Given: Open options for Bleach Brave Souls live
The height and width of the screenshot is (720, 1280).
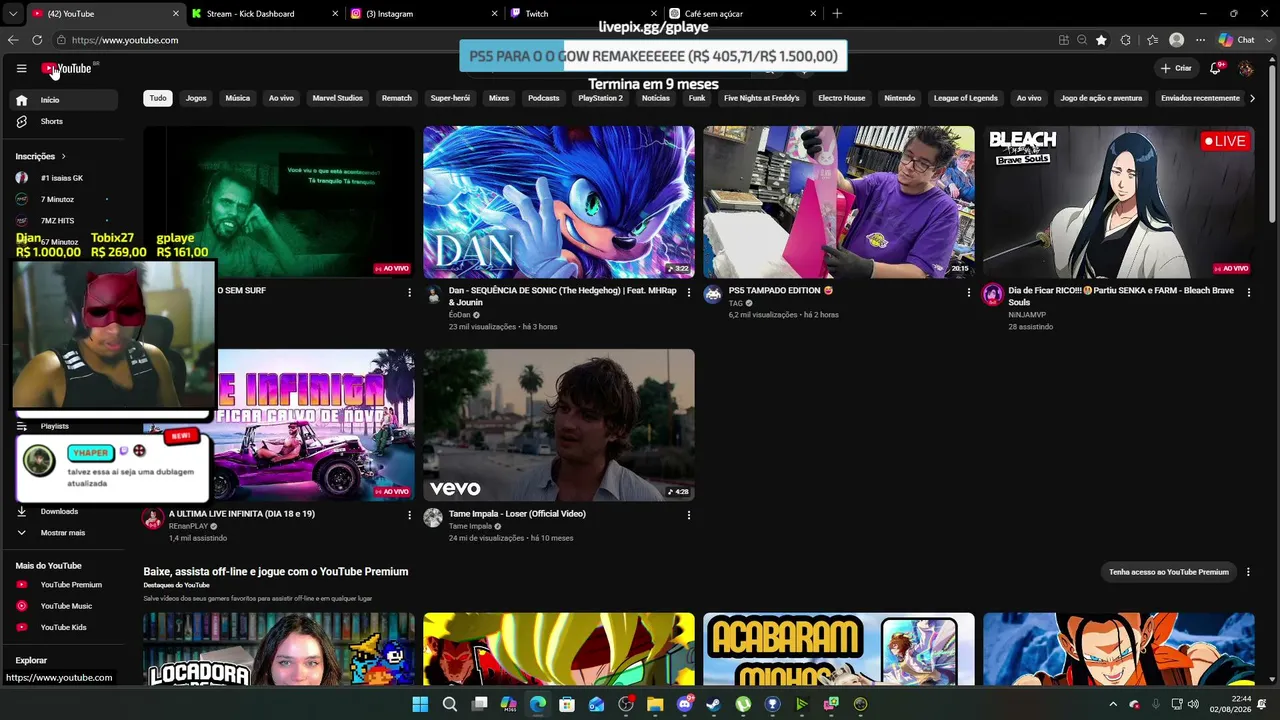Looking at the screenshot, I should click(x=1248, y=292).
